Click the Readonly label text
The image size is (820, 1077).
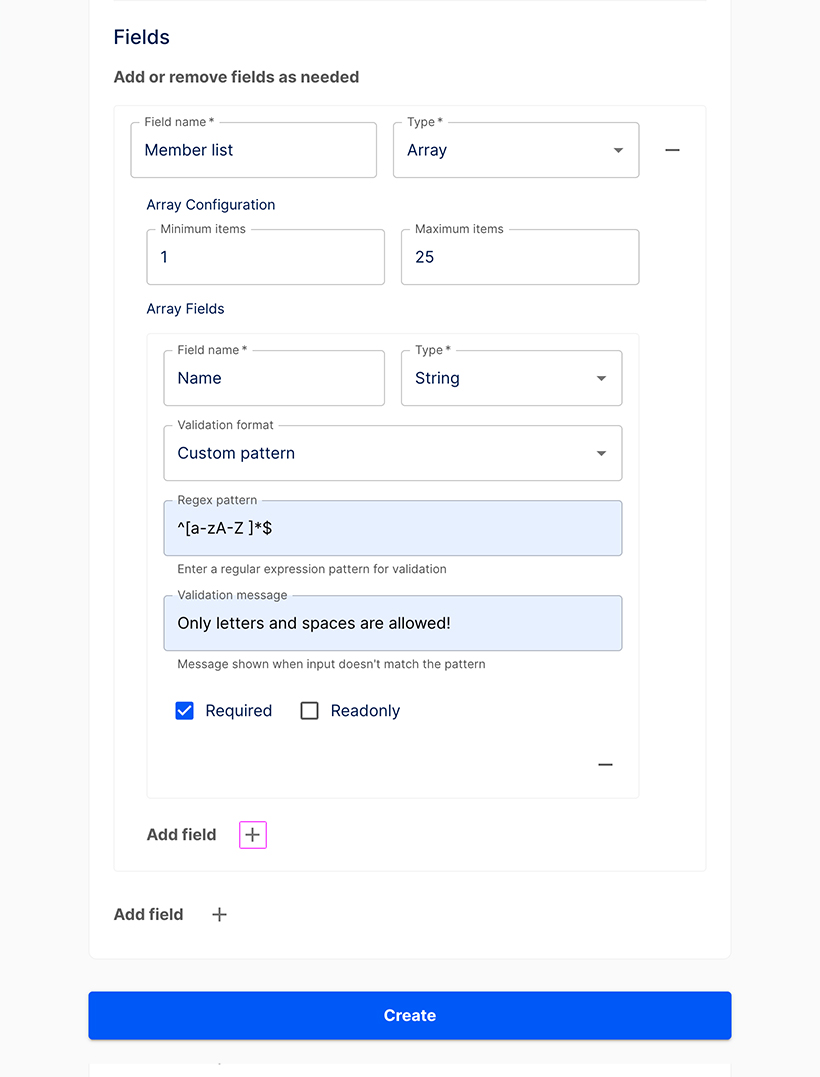pos(365,711)
